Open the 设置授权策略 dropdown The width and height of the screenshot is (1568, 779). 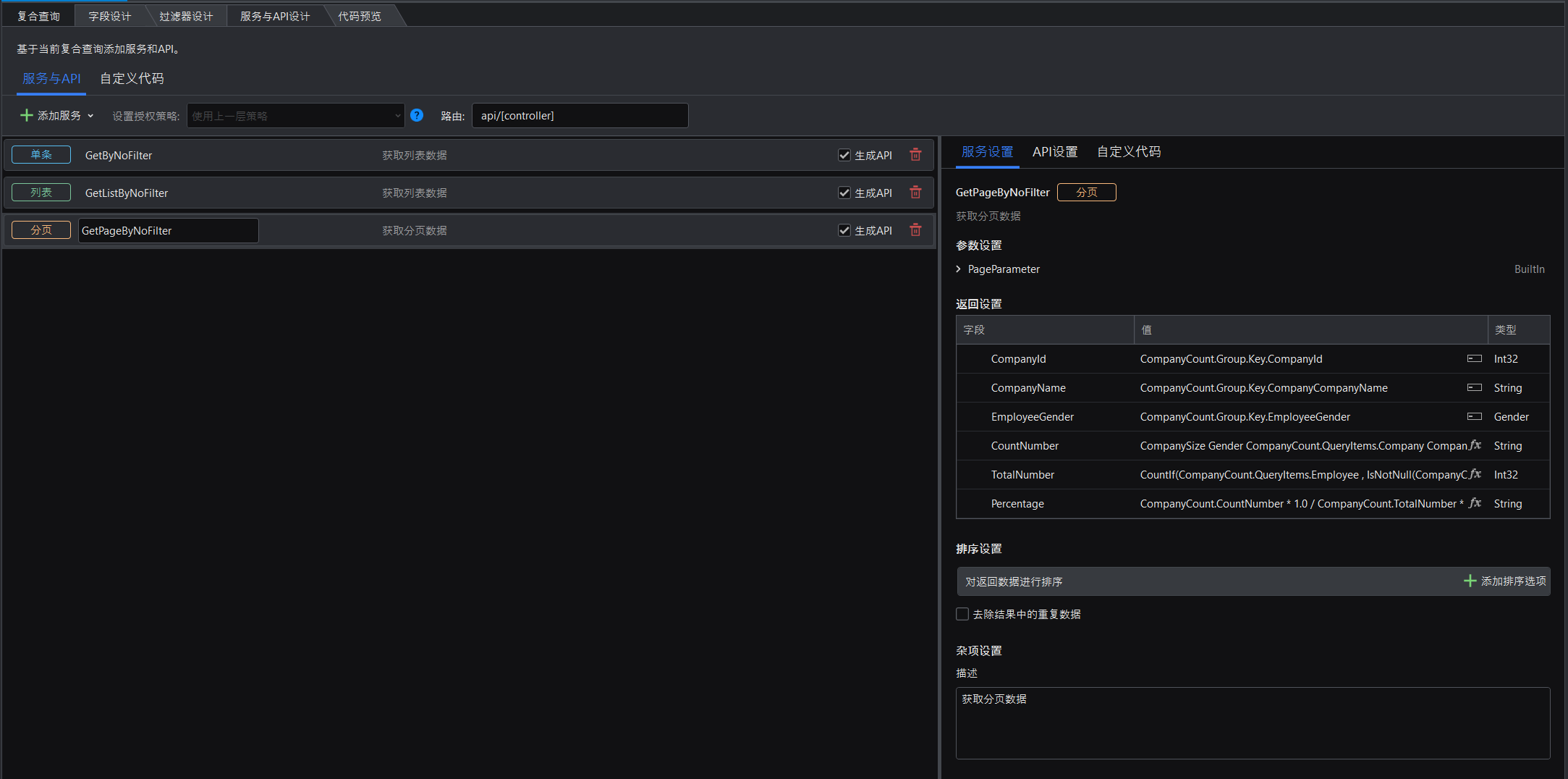click(x=295, y=116)
